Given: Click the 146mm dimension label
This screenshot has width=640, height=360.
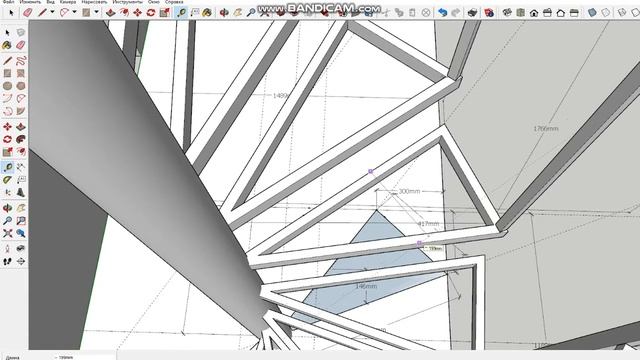Looking at the screenshot, I should (366, 286).
